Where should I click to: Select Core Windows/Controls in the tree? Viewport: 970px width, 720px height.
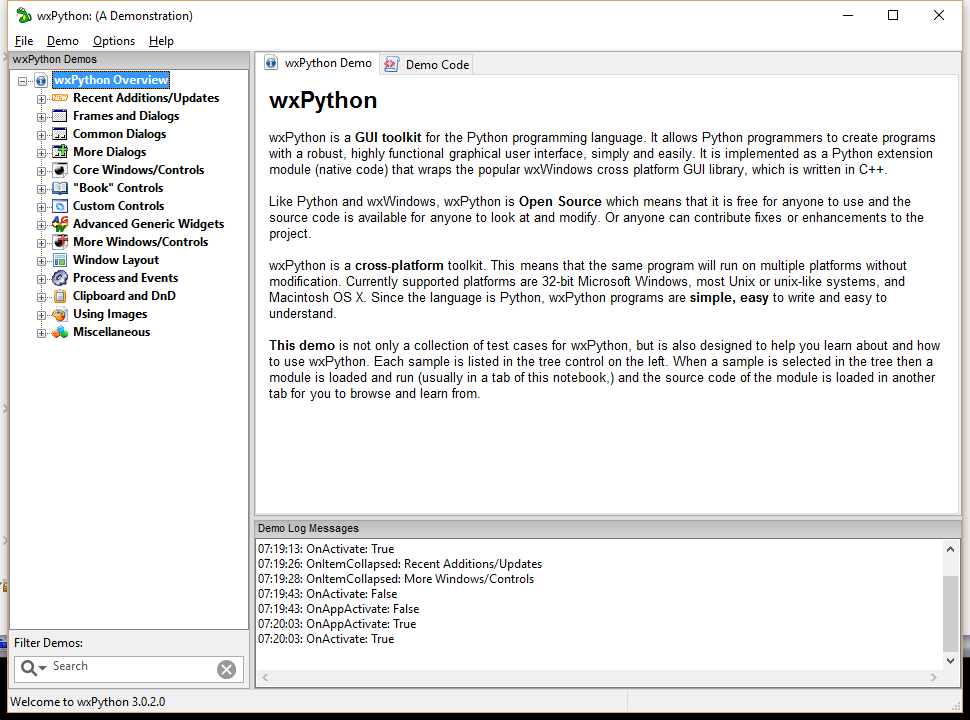point(139,169)
